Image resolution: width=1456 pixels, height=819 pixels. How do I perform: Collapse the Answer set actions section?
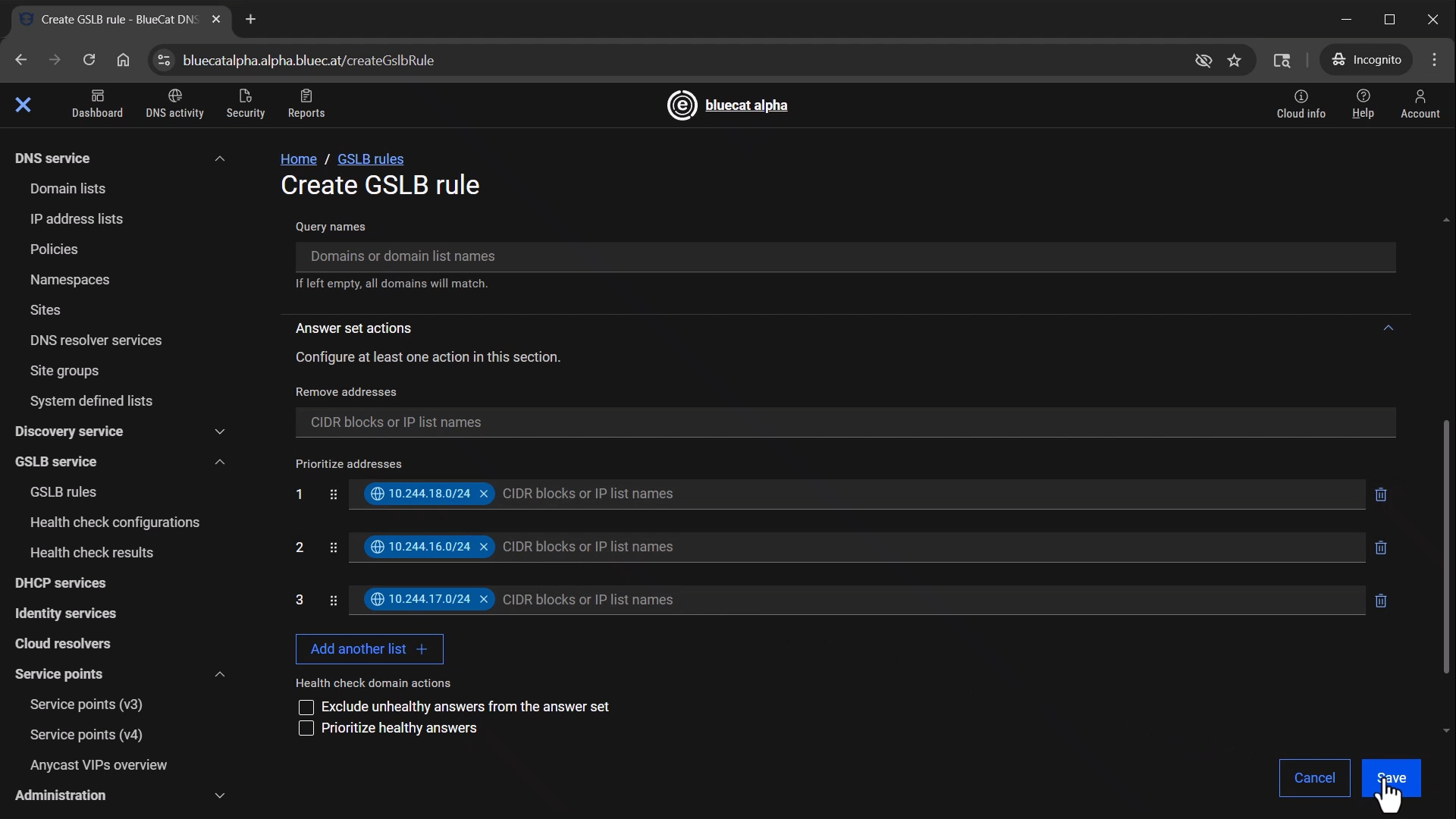pos(1388,328)
